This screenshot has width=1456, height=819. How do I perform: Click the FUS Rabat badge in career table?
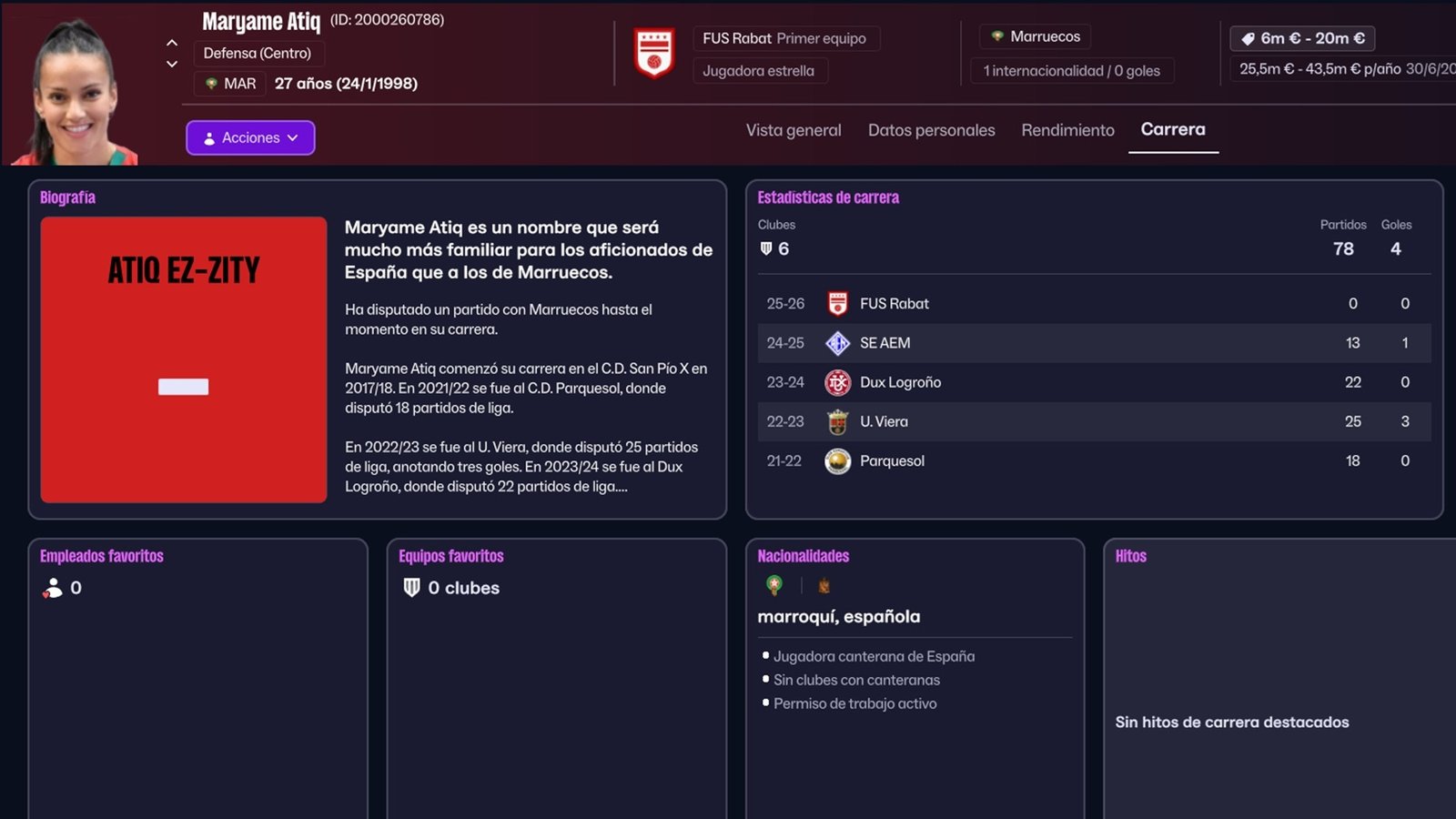(x=837, y=304)
